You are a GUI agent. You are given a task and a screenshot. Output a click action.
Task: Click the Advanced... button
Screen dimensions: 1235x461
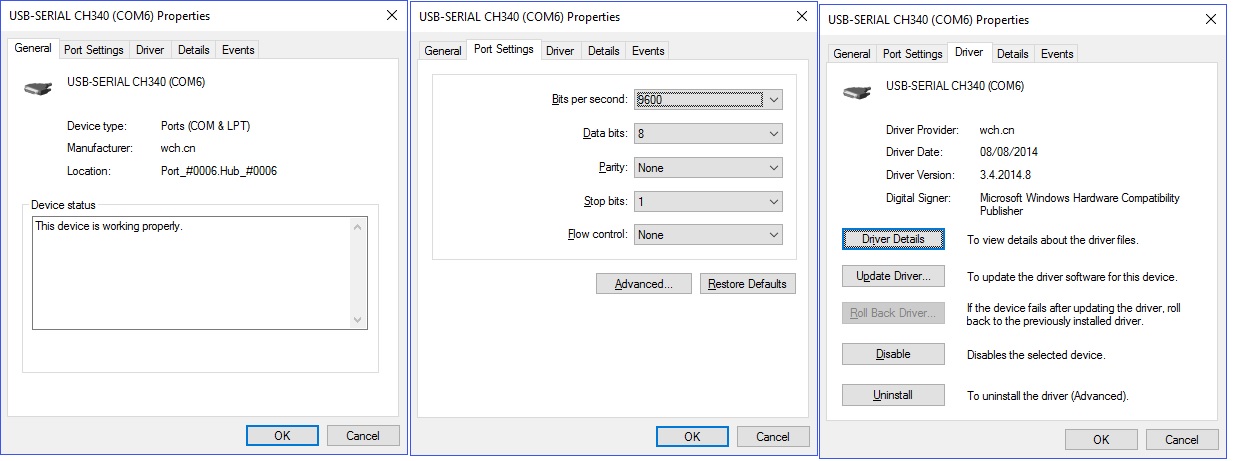pyautogui.click(x=643, y=284)
